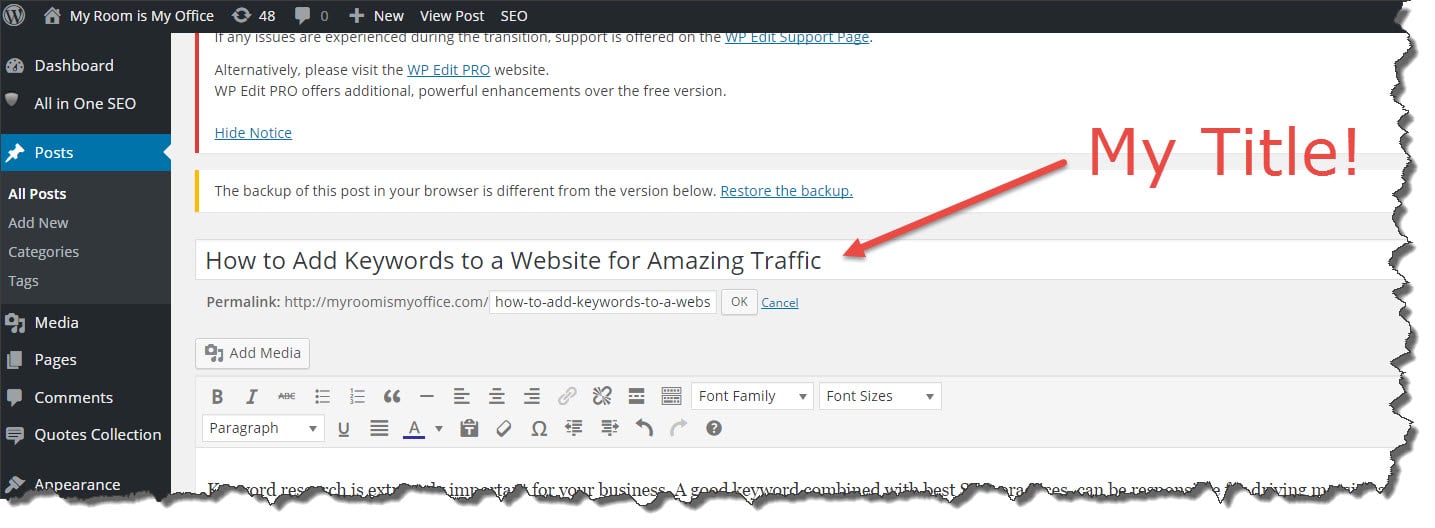The image size is (1435, 528).
Task: Open Quotes Collection in the sidebar
Action: tap(85, 435)
